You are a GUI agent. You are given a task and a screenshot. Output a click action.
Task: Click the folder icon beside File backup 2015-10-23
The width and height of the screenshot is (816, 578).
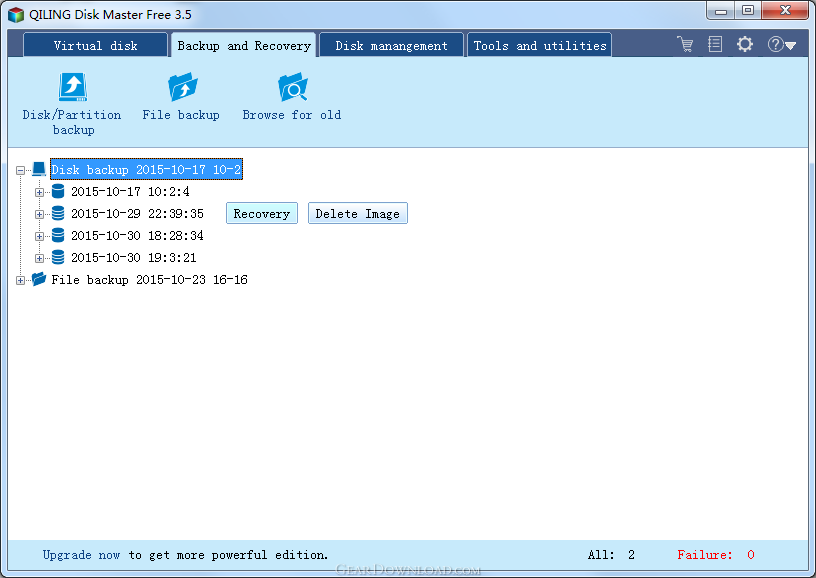pos(39,279)
